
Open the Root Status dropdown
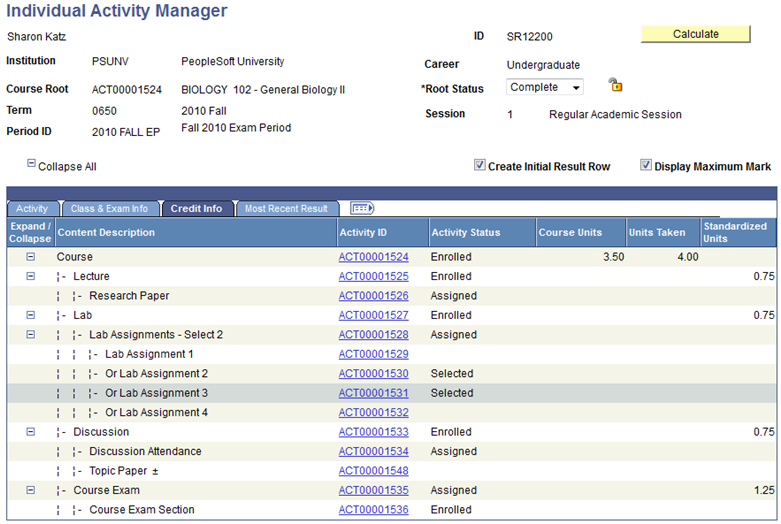click(544, 87)
